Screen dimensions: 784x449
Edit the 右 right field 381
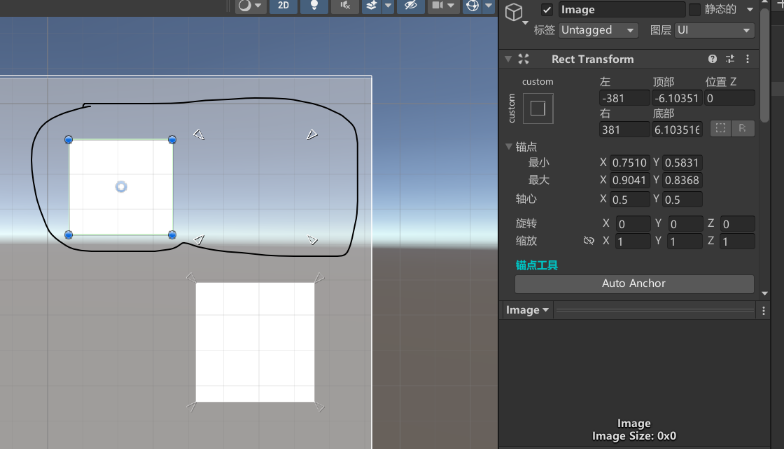click(x=624, y=130)
